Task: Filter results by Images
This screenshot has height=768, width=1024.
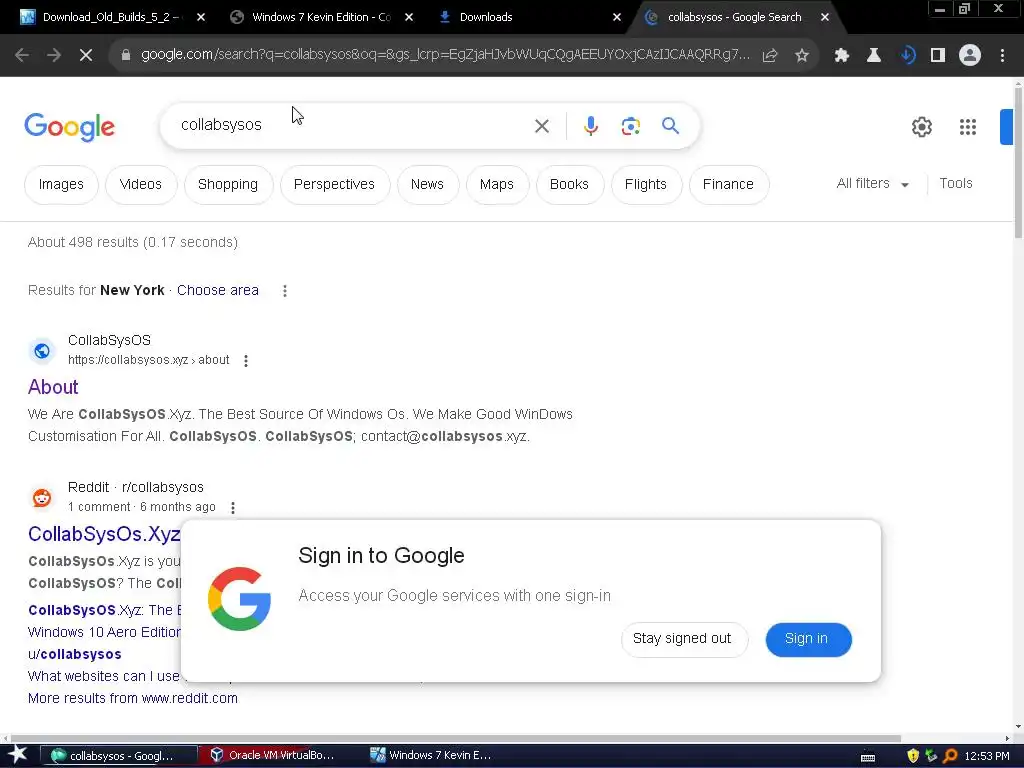Action: tap(61, 184)
